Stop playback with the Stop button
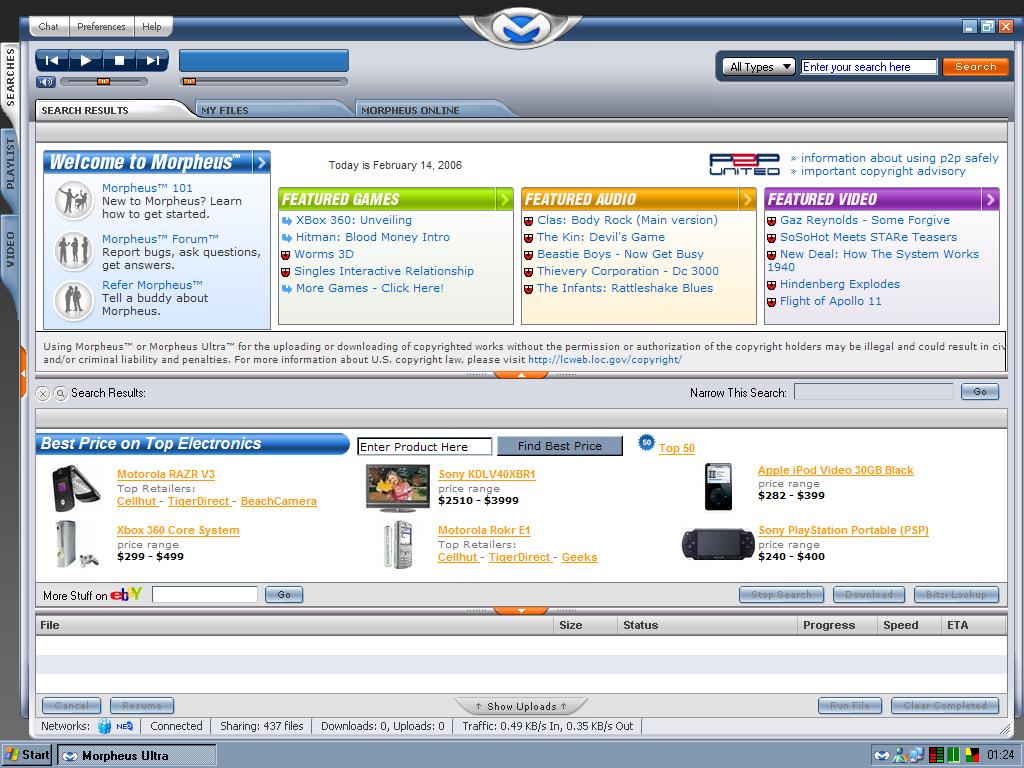Viewport: 1024px width, 768px height. [119, 61]
